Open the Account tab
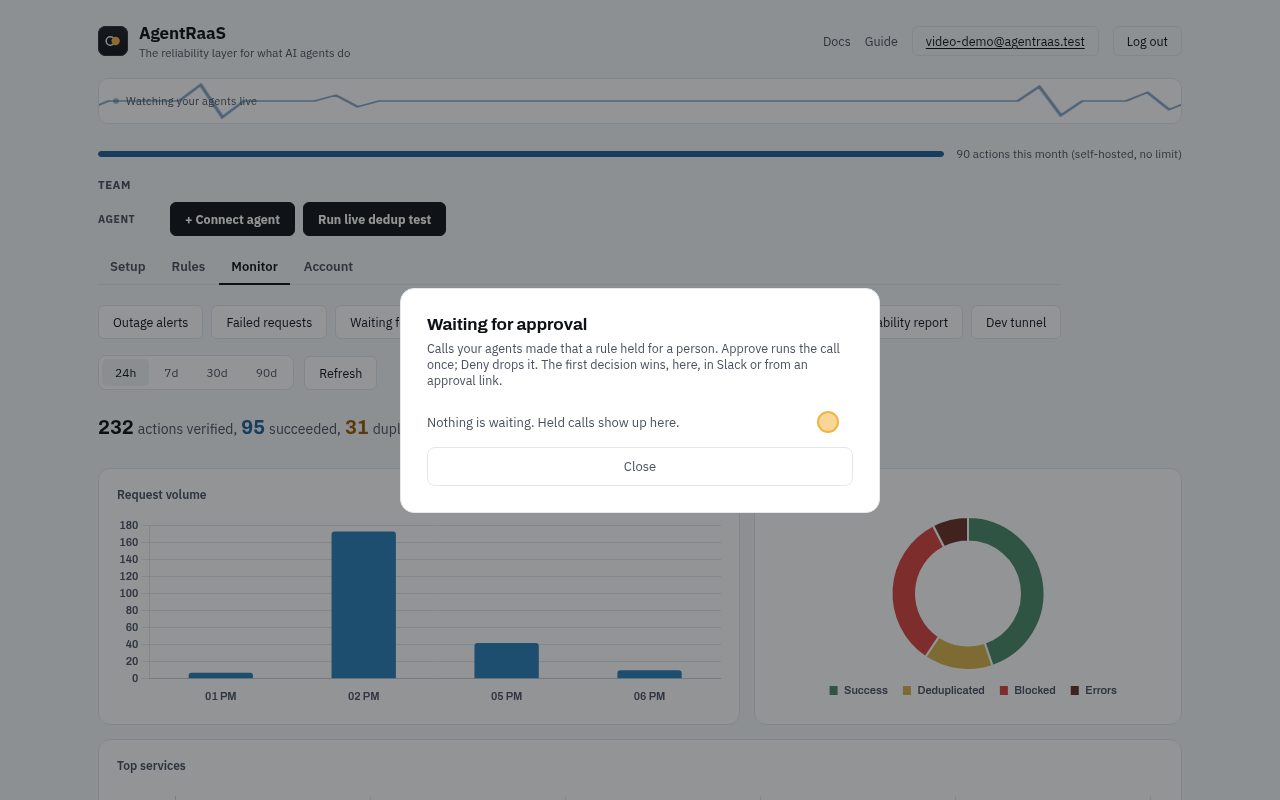1280x800 pixels. 328,266
